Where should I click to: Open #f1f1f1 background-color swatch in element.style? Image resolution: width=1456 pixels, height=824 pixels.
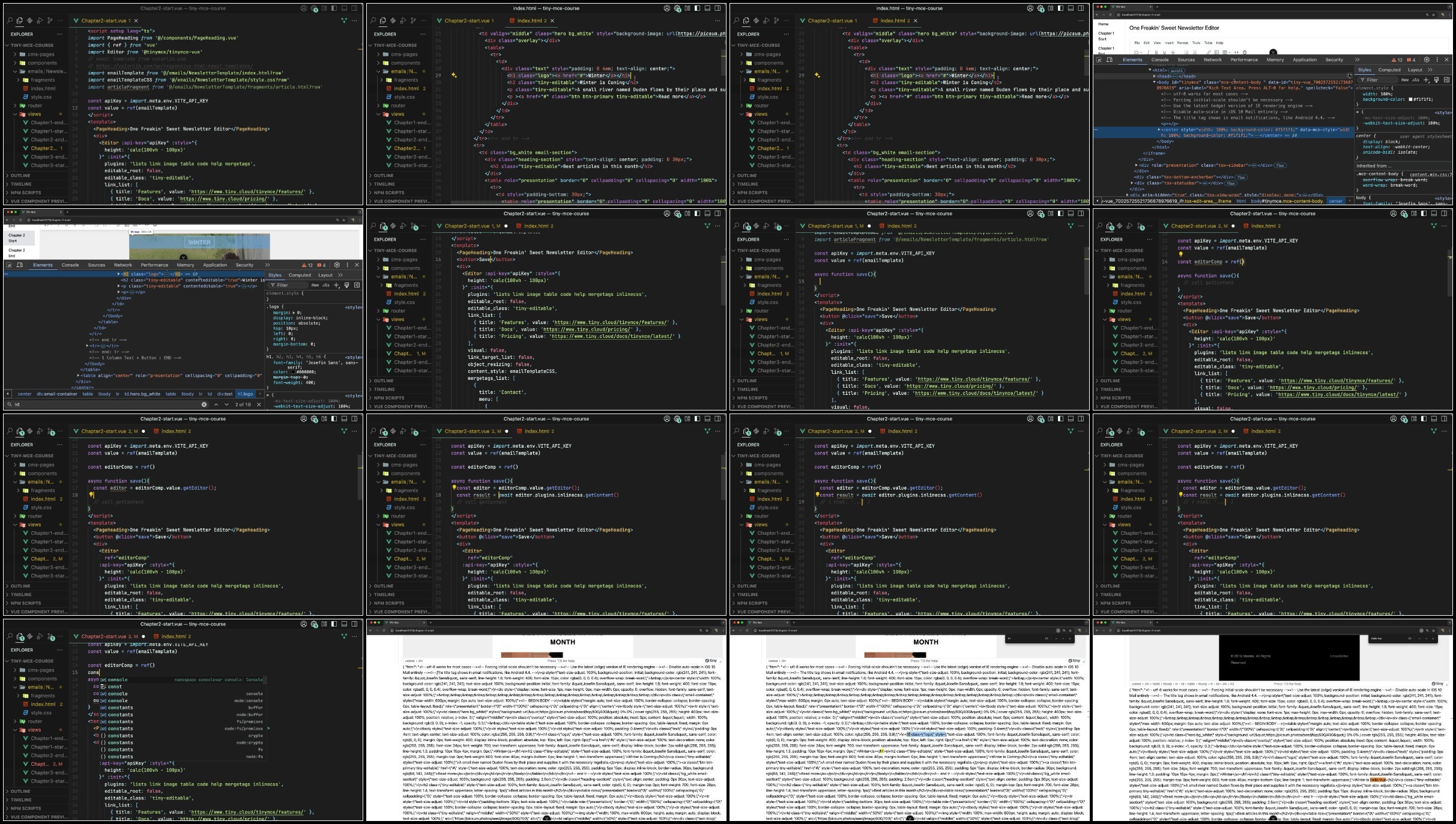click(x=1410, y=100)
